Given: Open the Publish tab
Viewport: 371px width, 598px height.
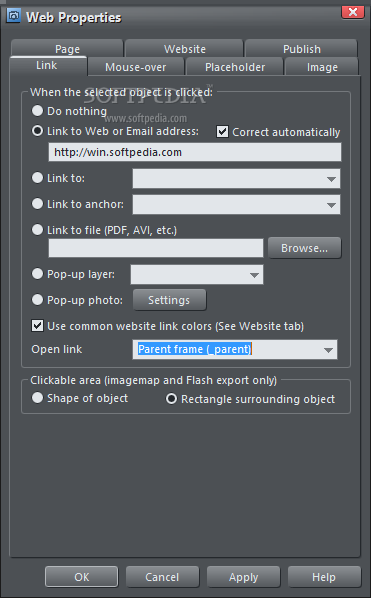Looking at the screenshot, I should [x=302, y=49].
